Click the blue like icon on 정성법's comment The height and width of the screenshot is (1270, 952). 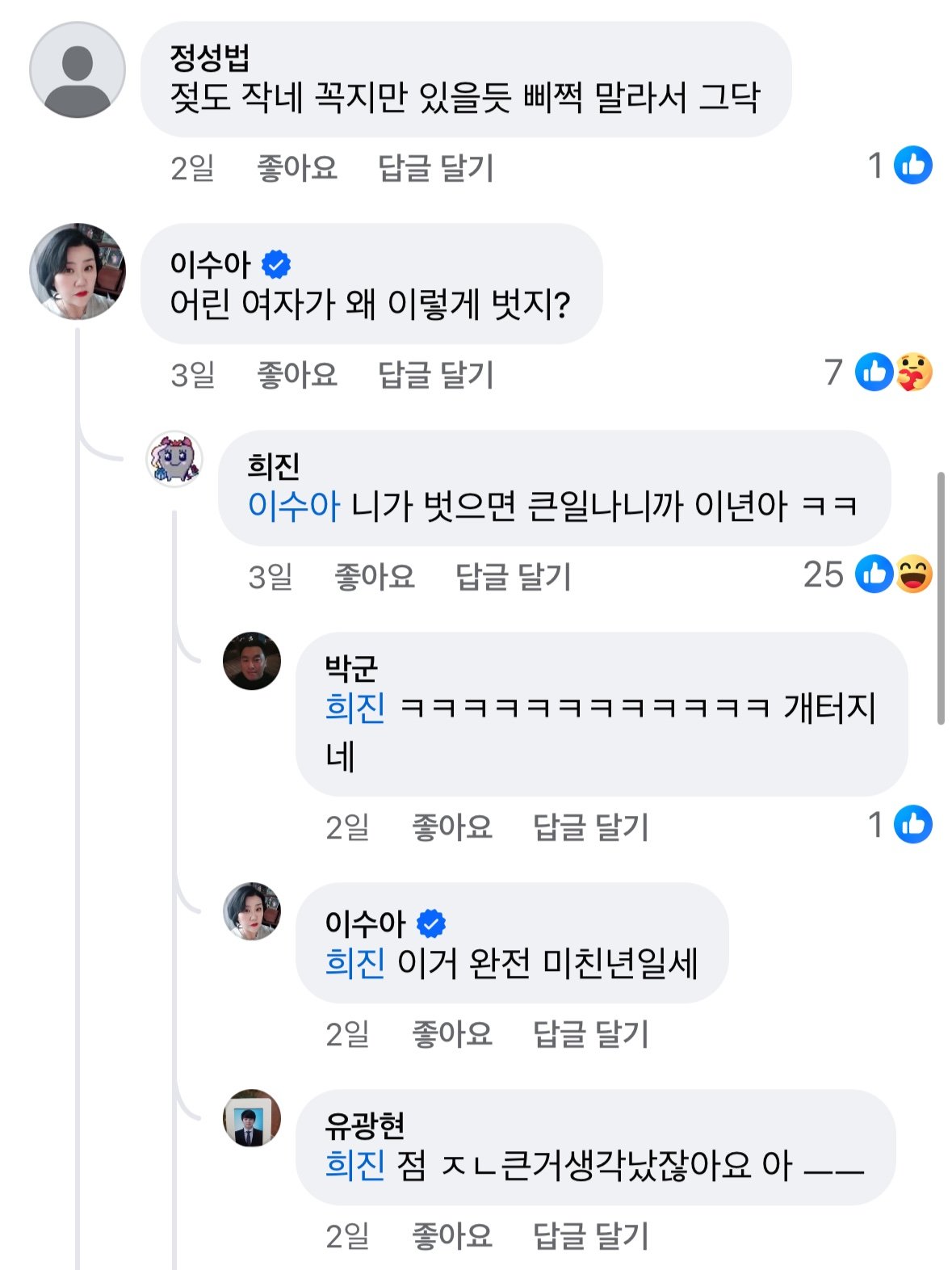tap(913, 166)
